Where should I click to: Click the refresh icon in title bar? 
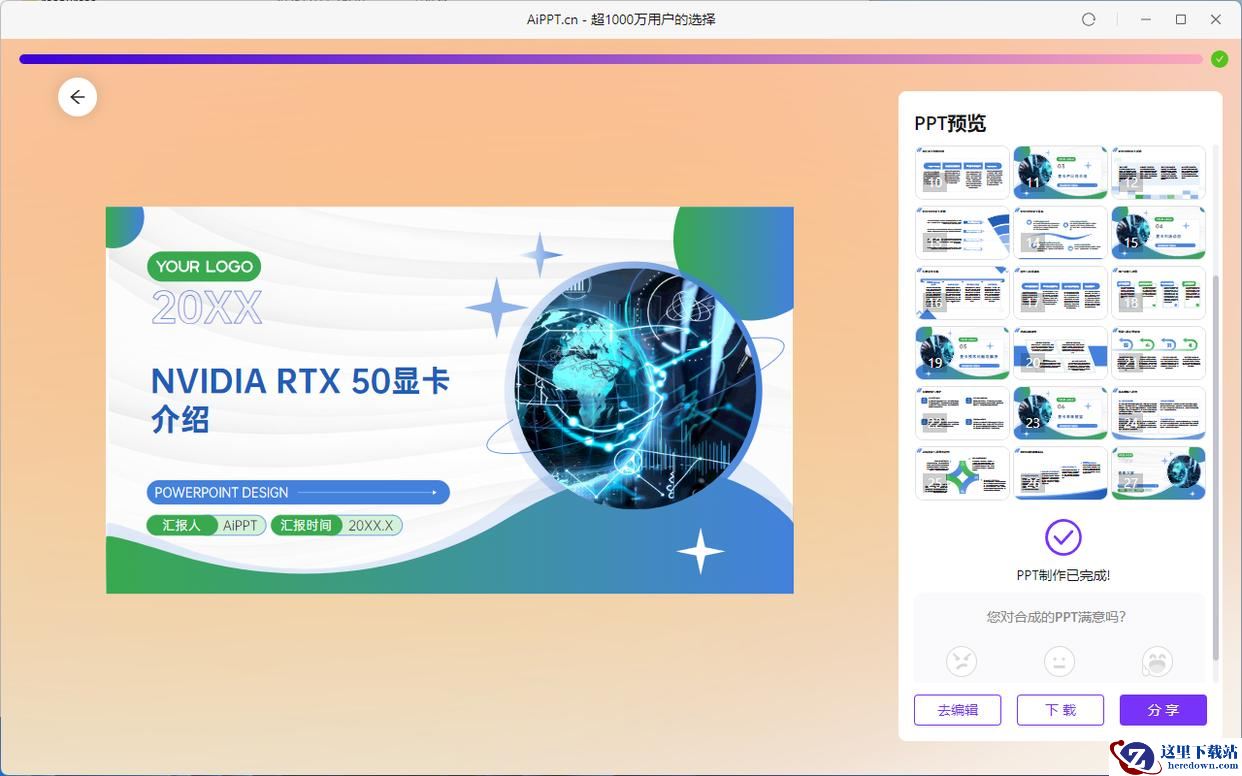(x=1089, y=19)
